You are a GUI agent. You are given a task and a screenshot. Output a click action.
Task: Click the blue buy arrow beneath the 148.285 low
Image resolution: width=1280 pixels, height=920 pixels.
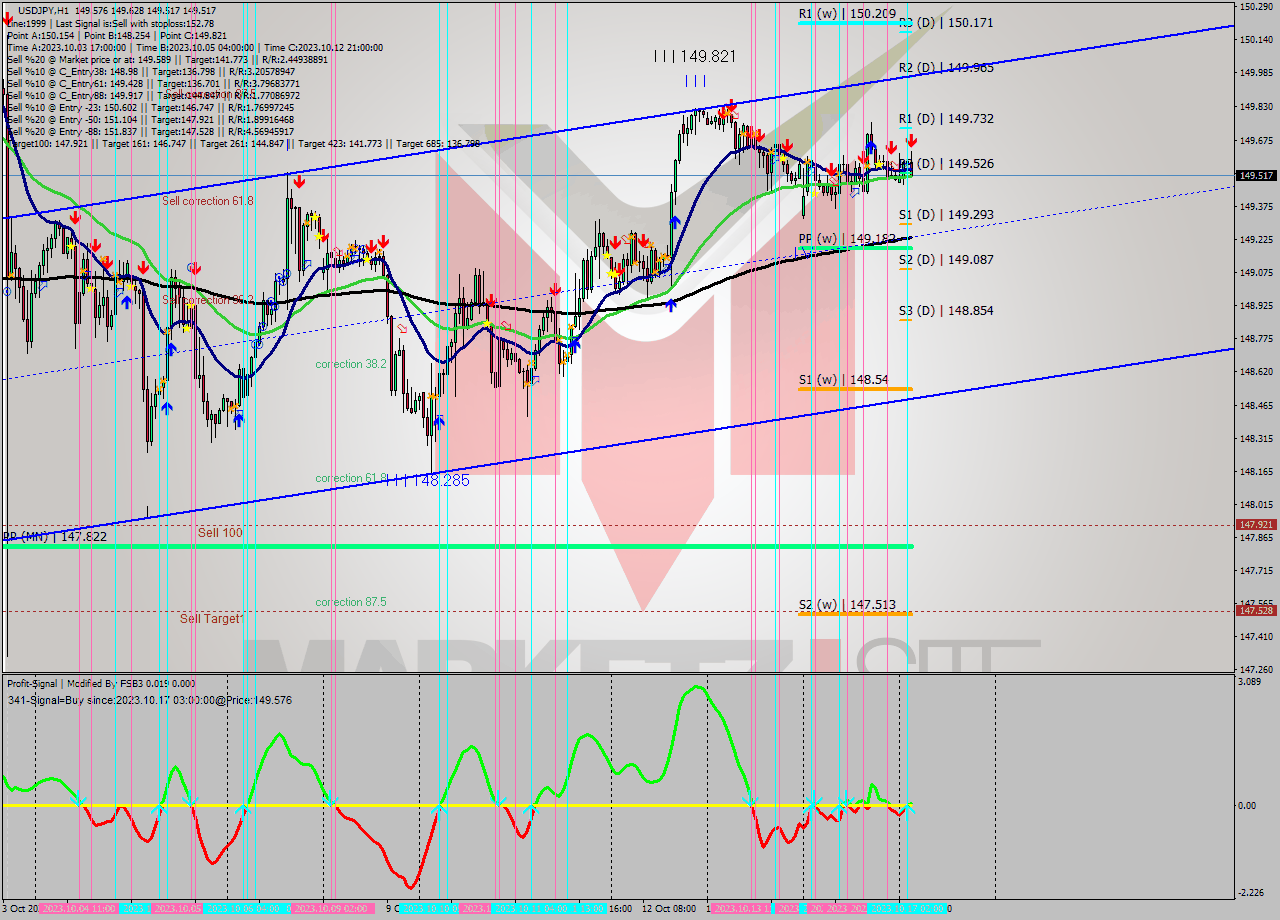click(x=439, y=421)
